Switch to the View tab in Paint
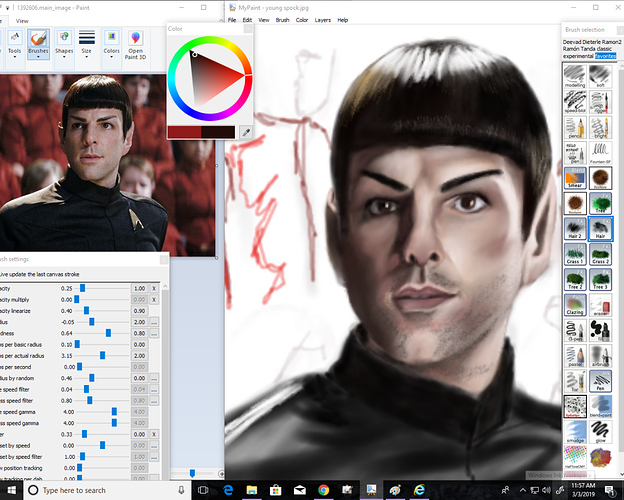This screenshot has height=500, width=624. click(22, 21)
